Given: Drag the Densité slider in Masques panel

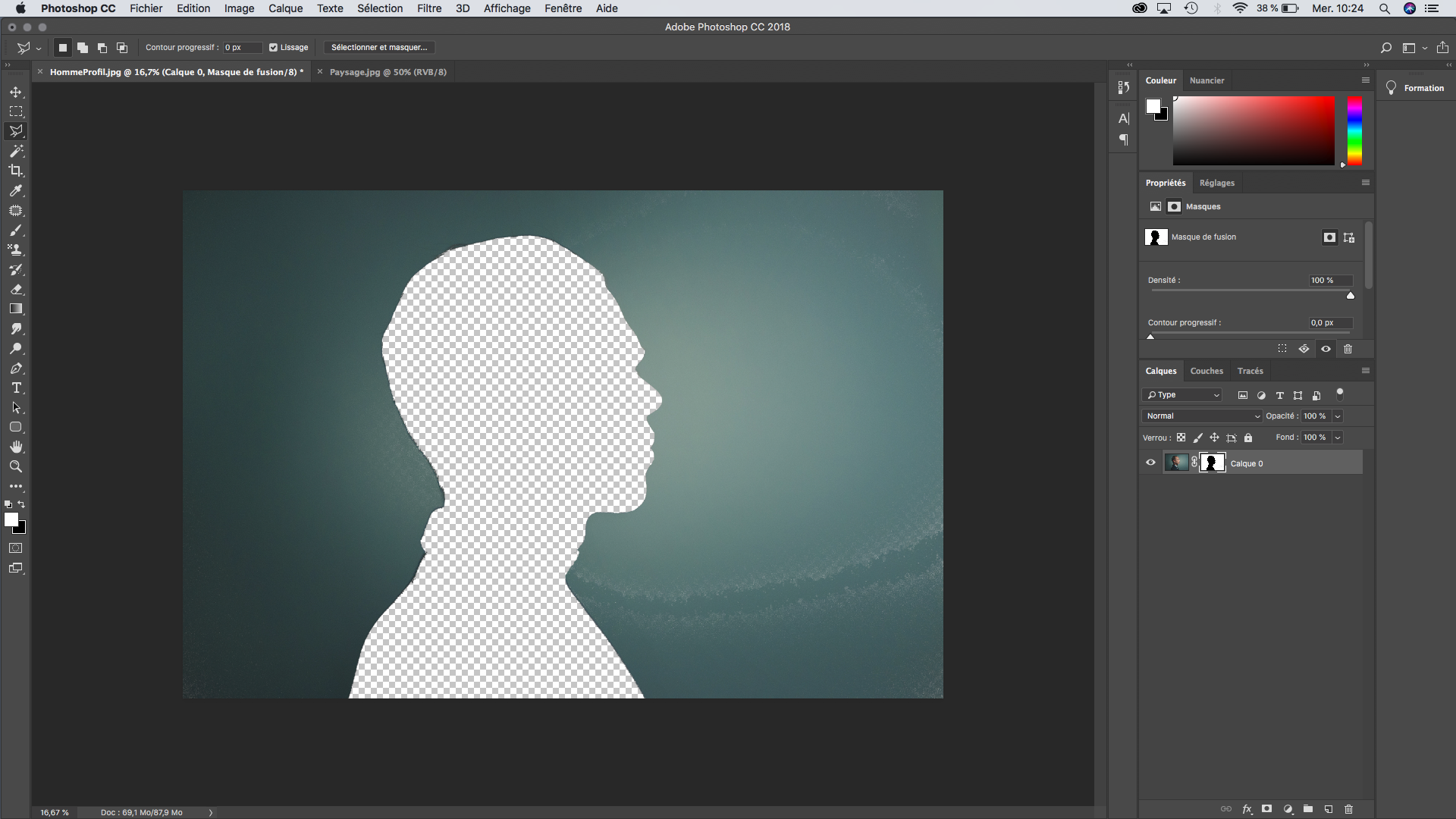Looking at the screenshot, I should tap(1351, 295).
